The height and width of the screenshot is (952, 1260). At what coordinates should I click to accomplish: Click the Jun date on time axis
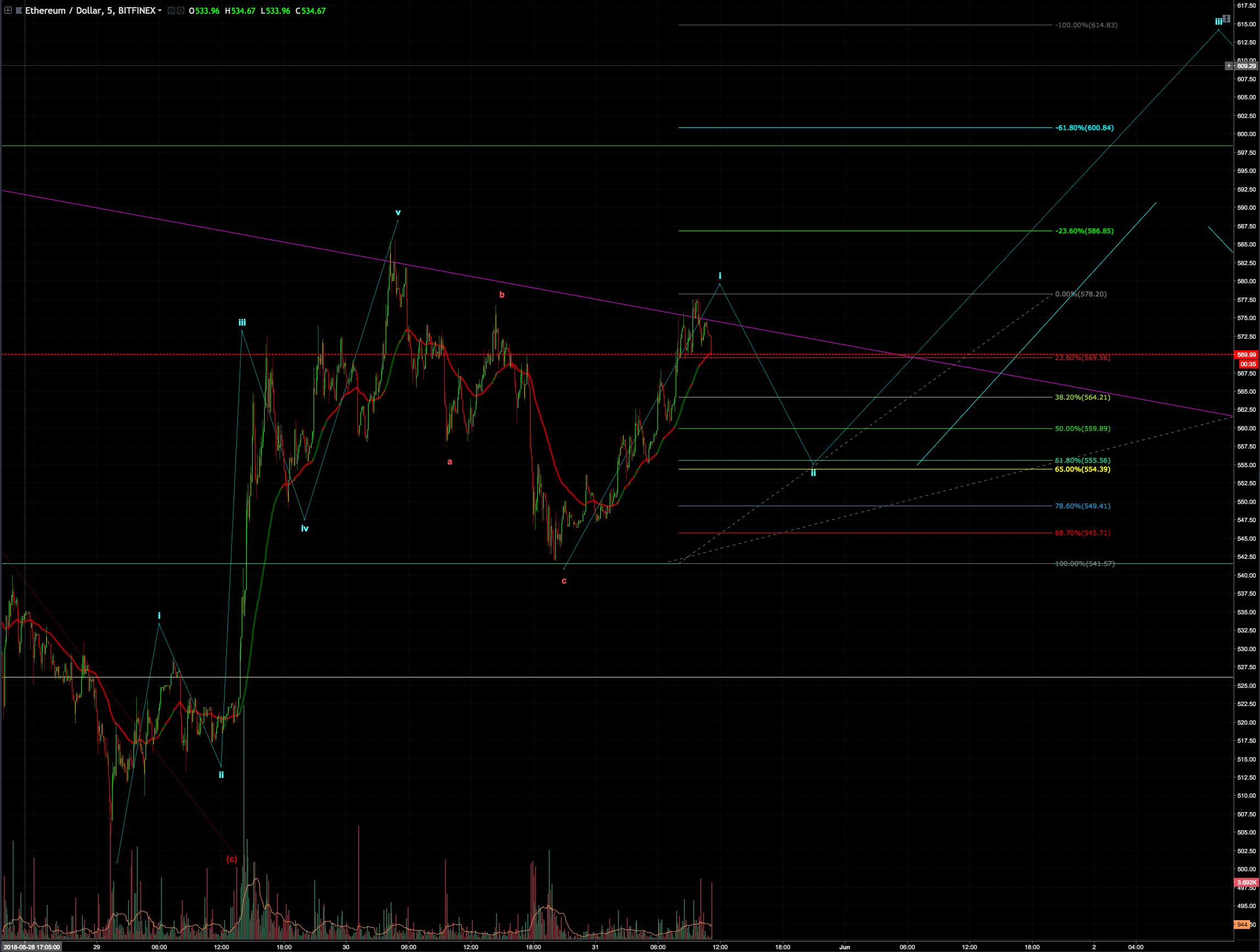pos(844,947)
